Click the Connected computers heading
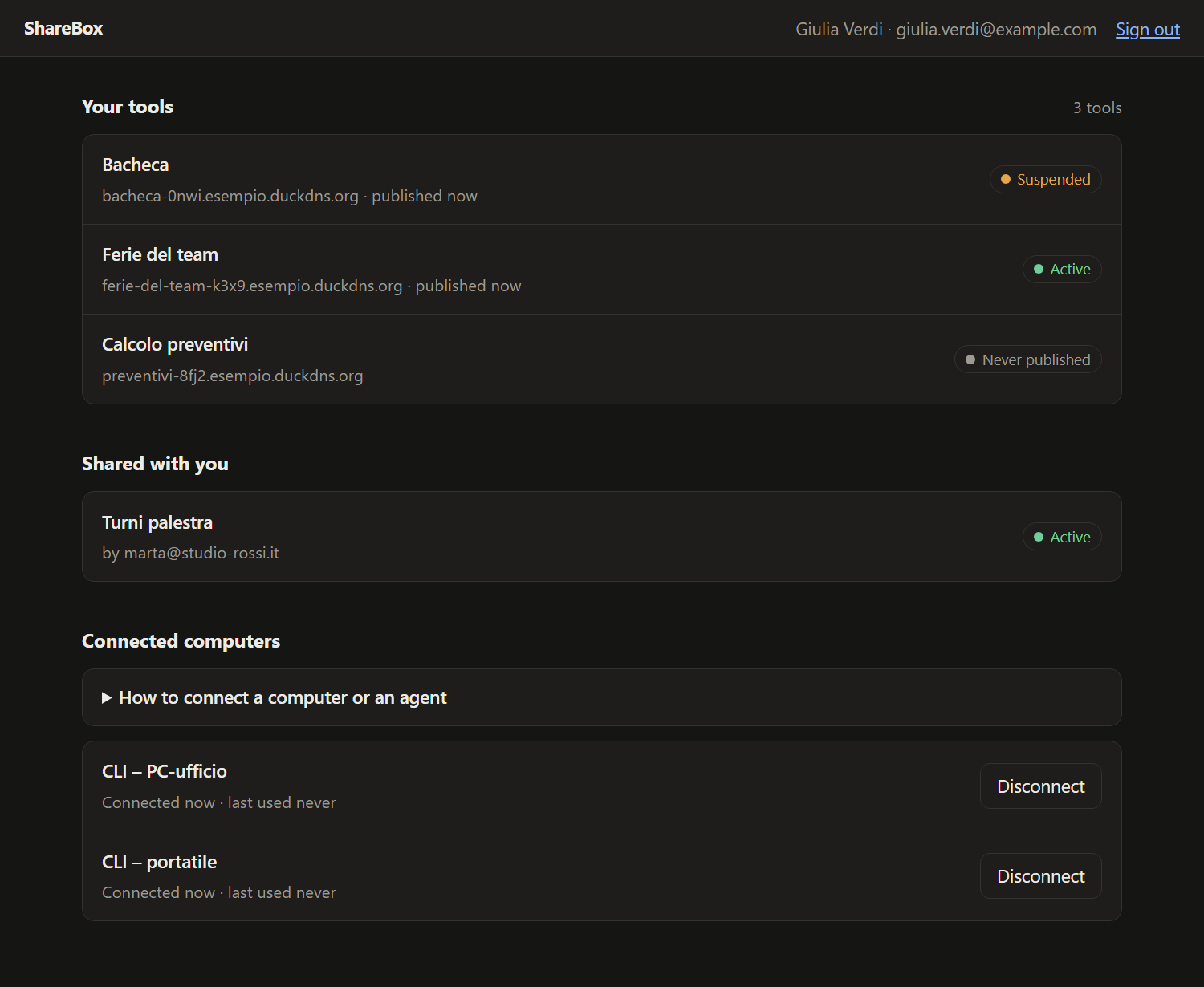The image size is (1204, 987). [x=181, y=641]
